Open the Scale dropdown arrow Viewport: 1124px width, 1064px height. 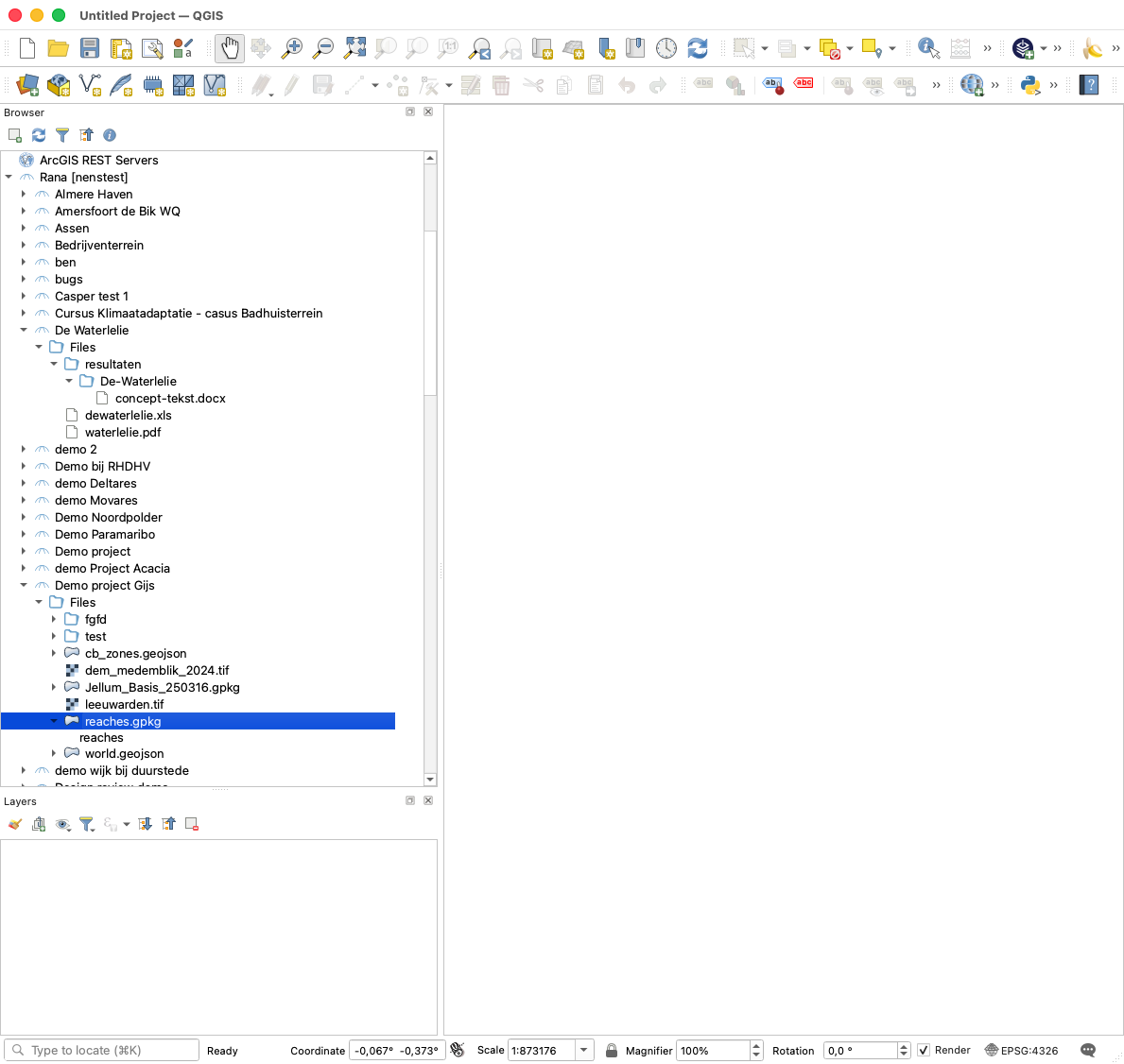point(584,1051)
